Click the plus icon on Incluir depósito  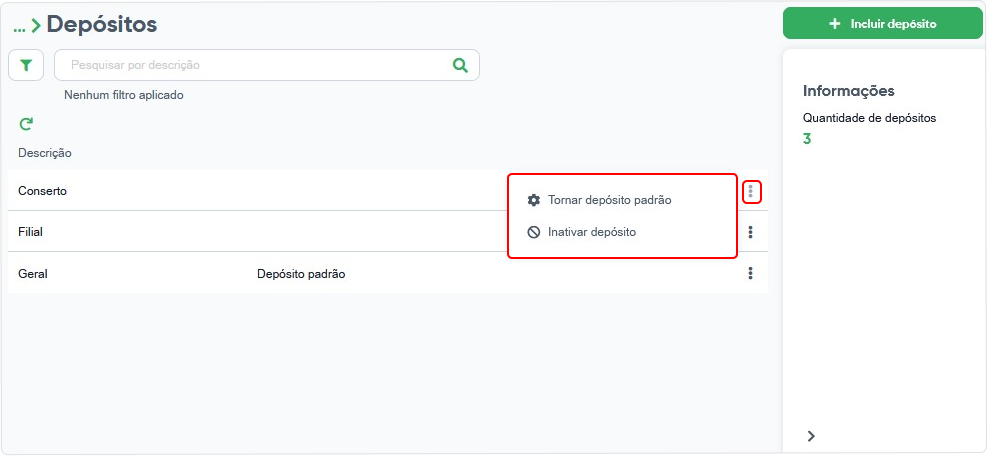pos(835,24)
